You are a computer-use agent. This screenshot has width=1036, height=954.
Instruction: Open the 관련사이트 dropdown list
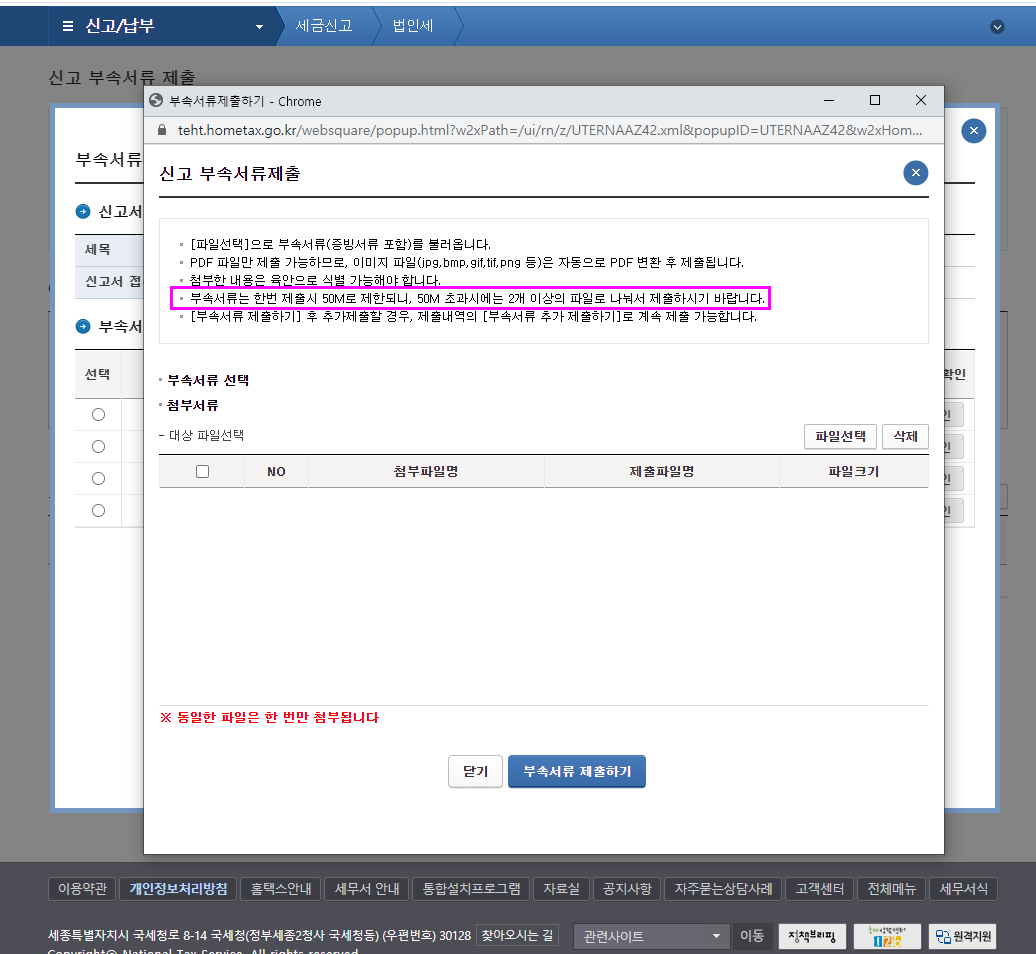pos(650,937)
